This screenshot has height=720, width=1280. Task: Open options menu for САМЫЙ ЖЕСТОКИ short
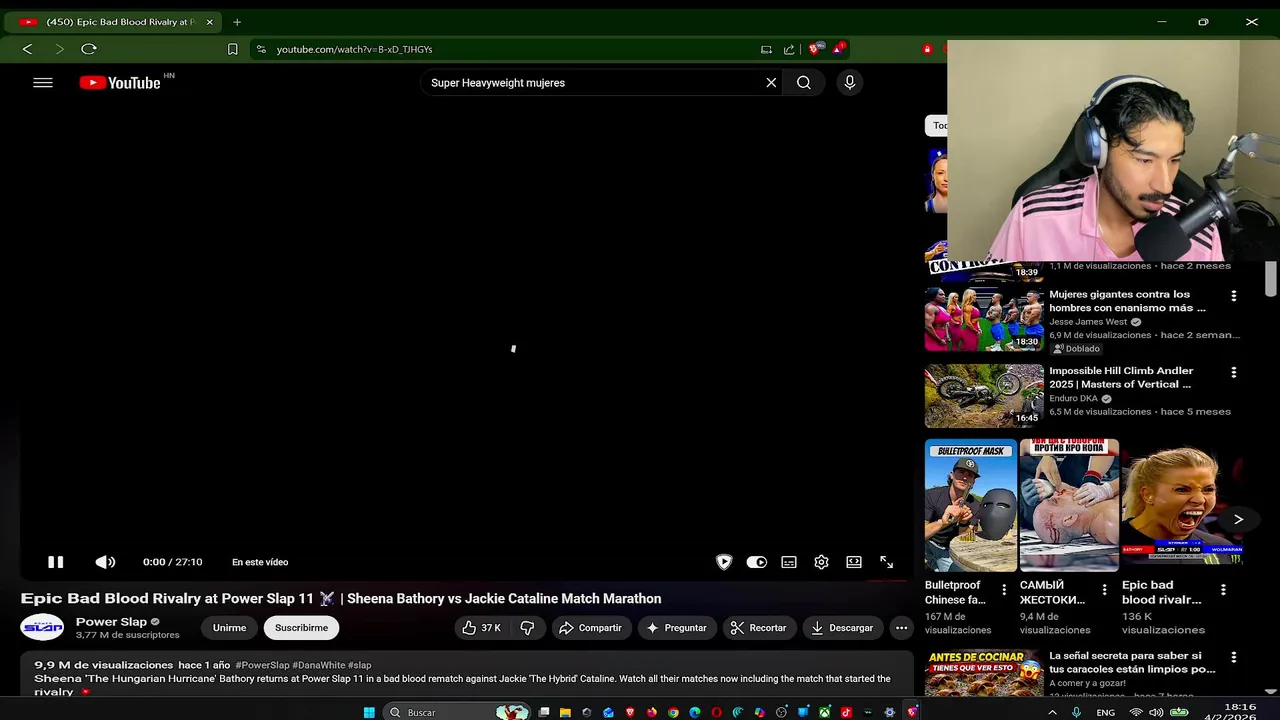tap(1104, 590)
